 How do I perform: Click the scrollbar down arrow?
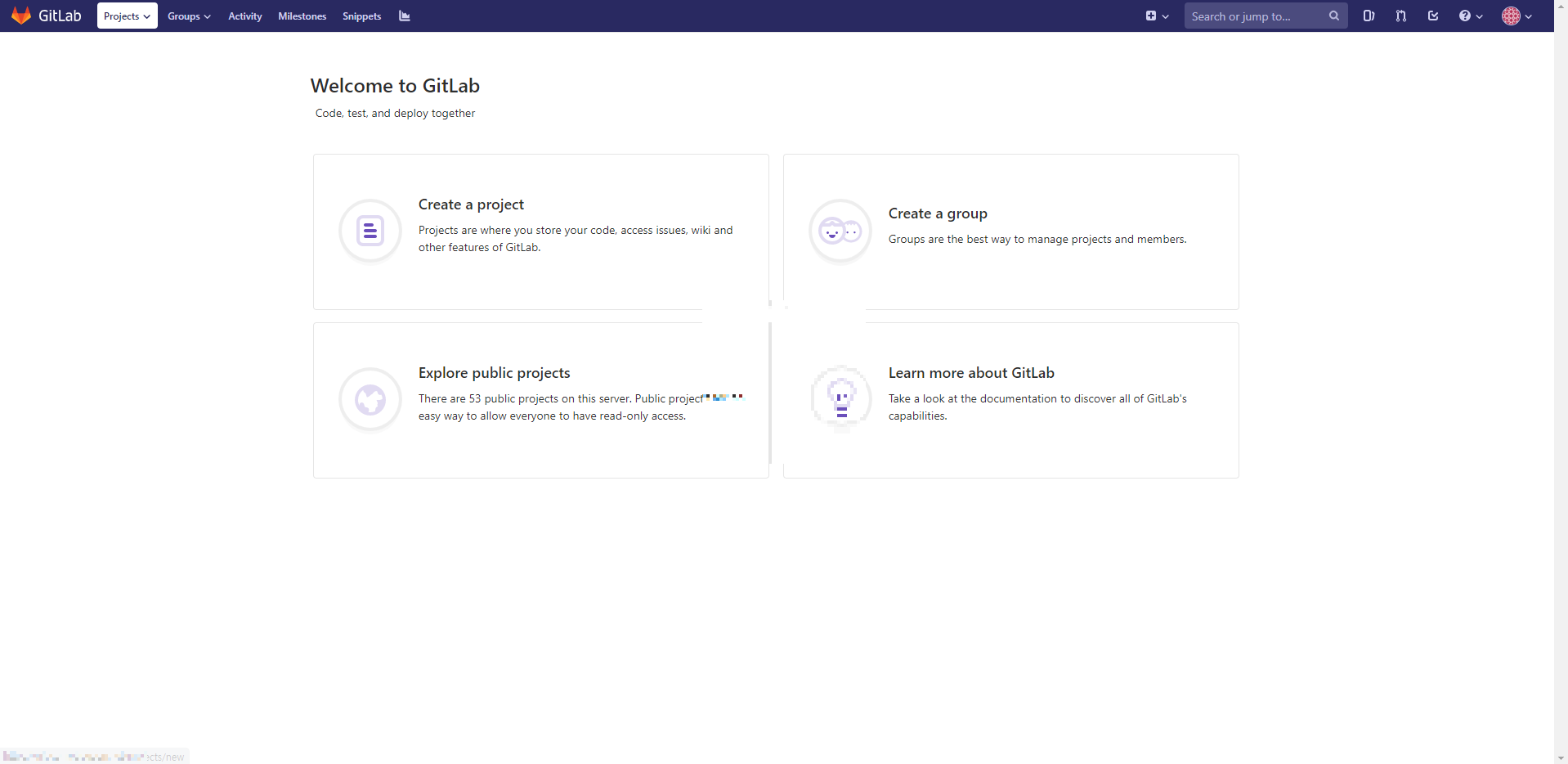coord(1561,757)
